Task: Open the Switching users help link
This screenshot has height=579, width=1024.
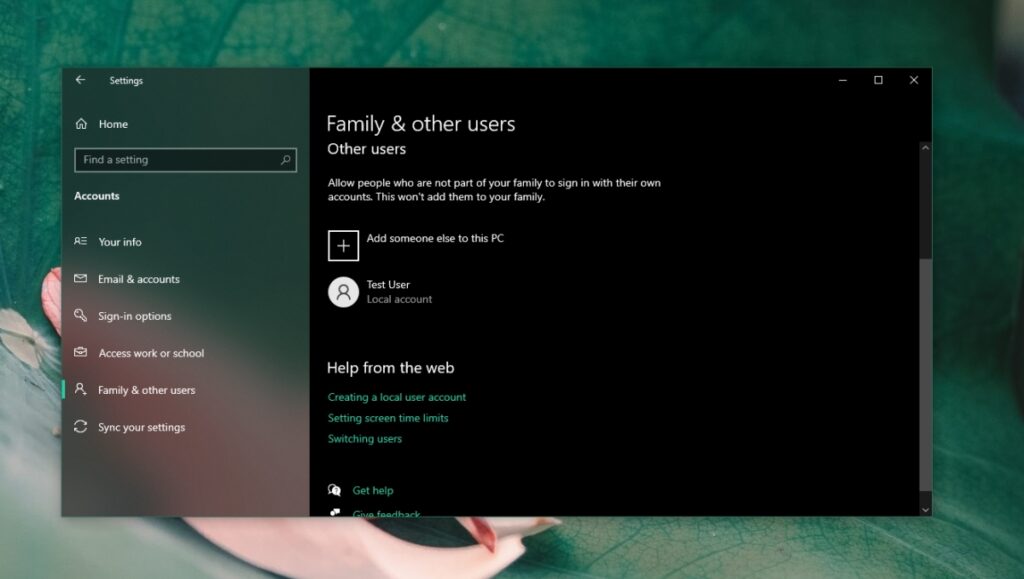Action: tap(365, 438)
